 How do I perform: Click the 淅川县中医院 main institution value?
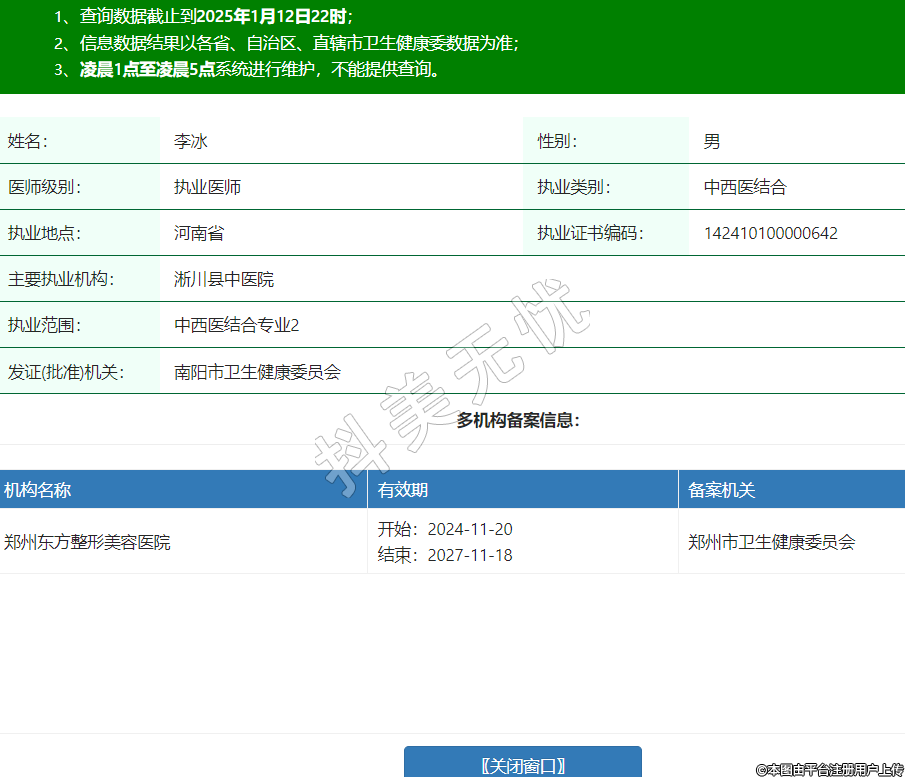(224, 280)
